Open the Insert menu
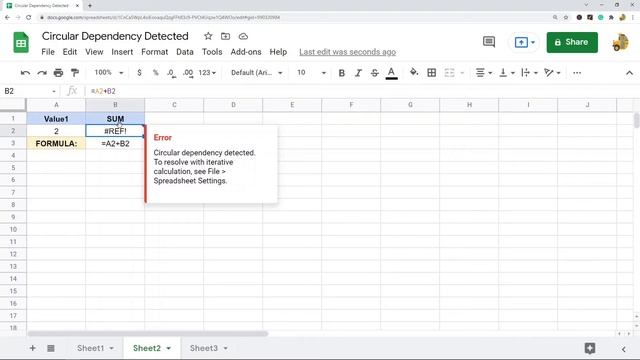The image size is (640, 360). pyautogui.click(x=122, y=52)
